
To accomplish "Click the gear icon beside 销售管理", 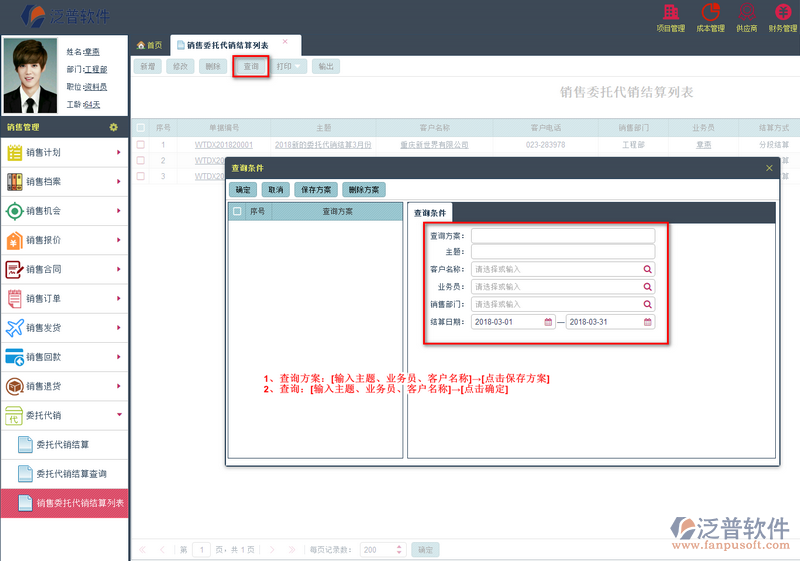I will pos(114,127).
